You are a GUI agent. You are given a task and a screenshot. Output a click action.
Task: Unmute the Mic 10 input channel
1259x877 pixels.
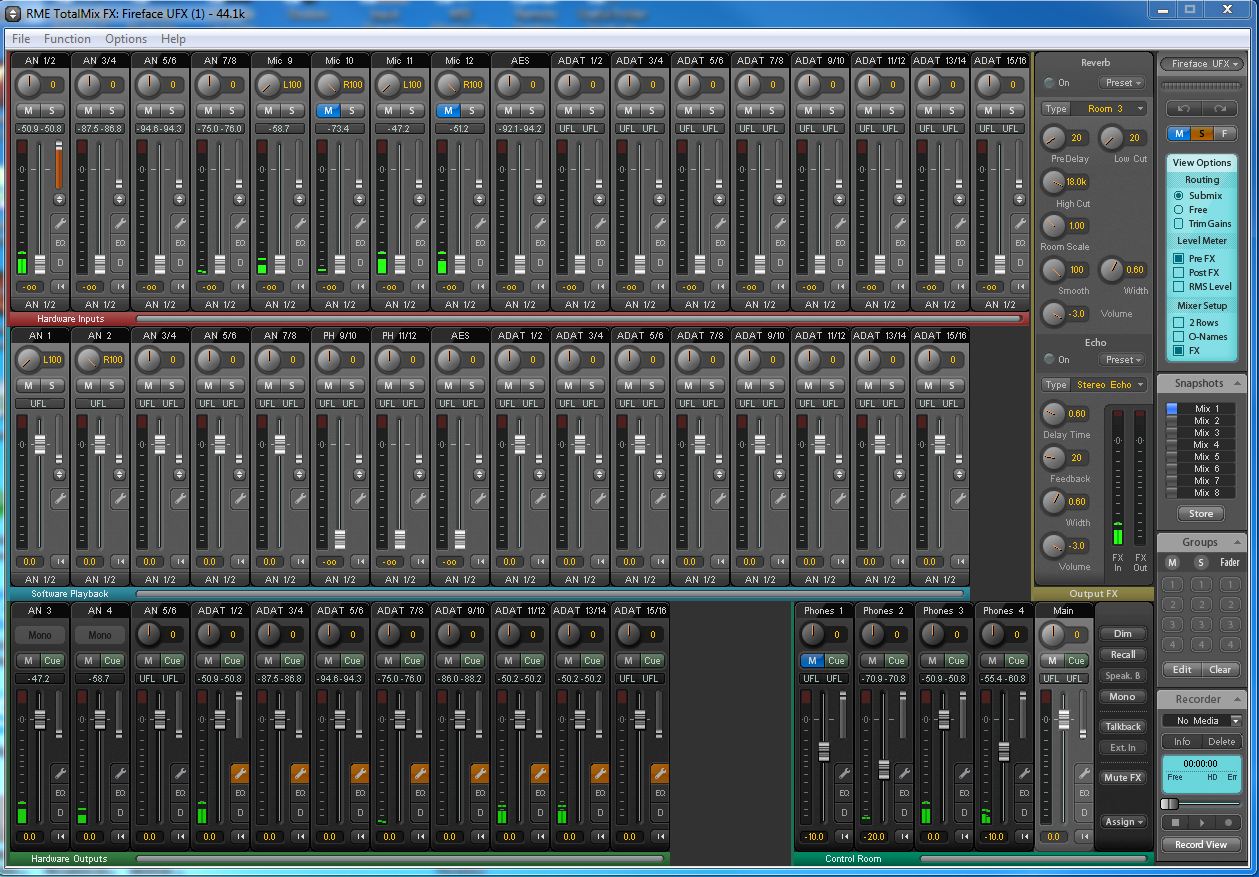pyautogui.click(x=328, y=110)
